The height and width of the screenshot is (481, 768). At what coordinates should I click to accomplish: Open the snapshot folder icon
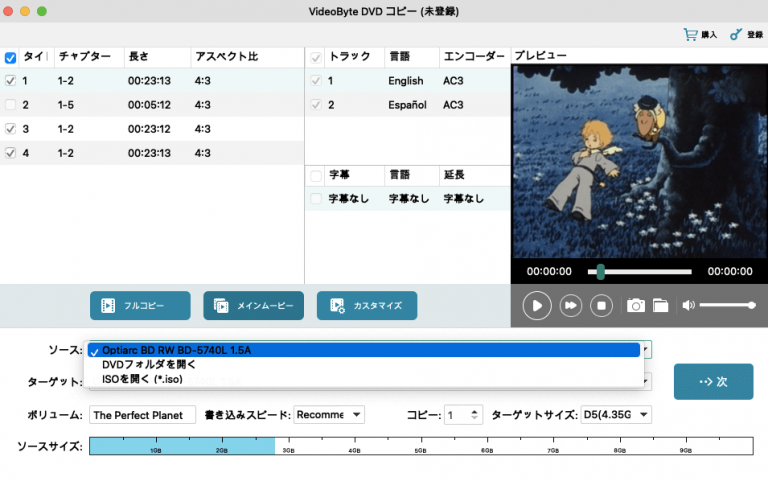(660, 305)
